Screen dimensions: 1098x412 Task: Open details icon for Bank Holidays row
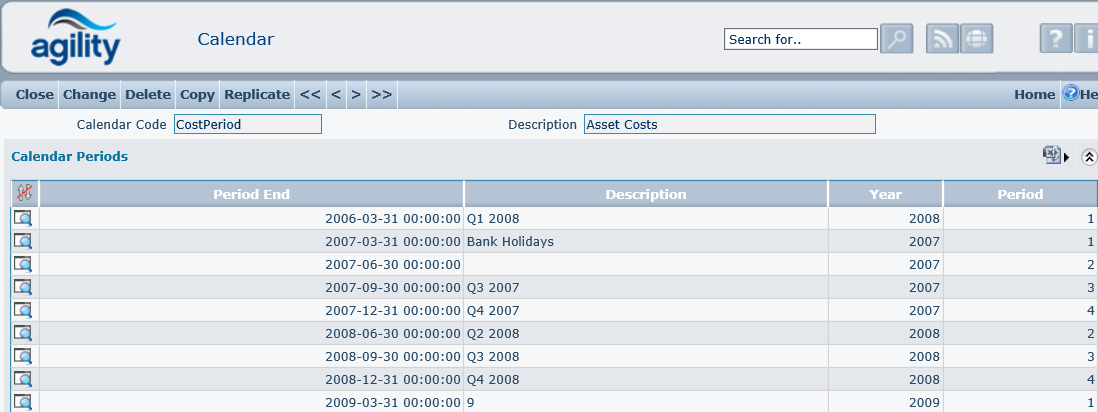tap(23, 241)
